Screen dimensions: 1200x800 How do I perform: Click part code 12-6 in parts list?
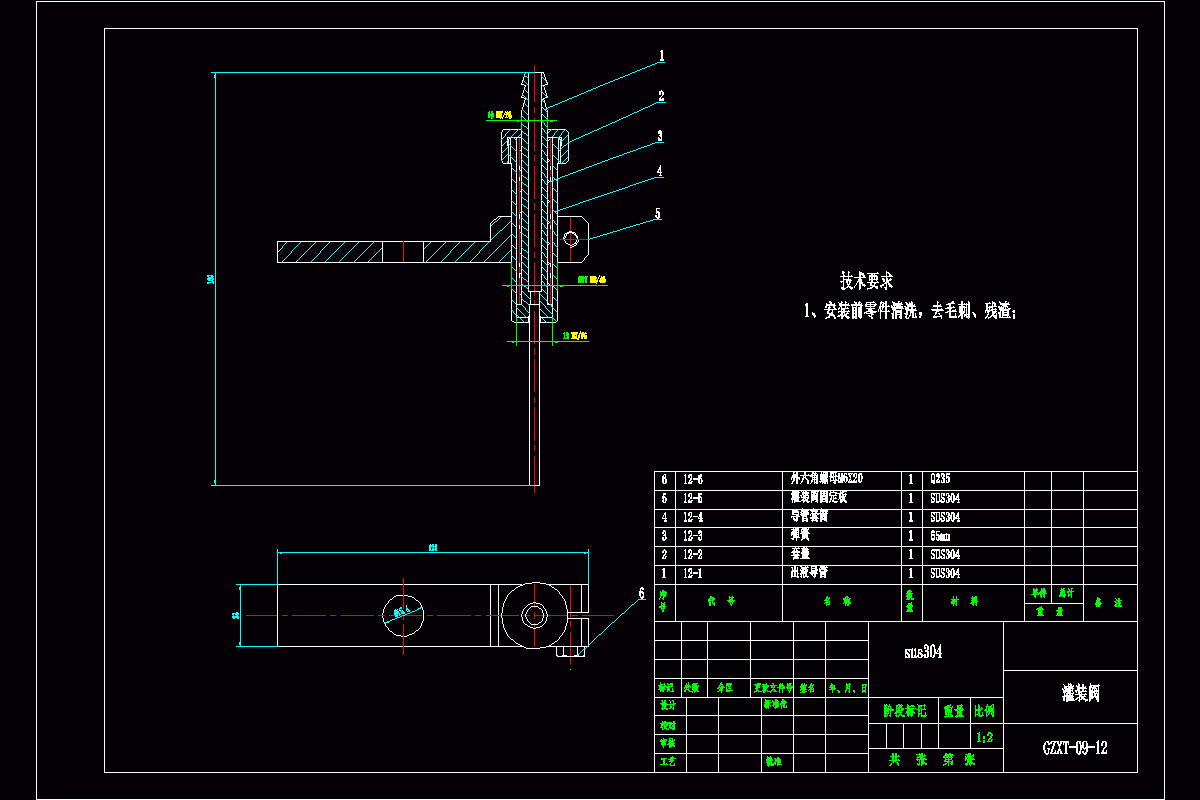693,480
